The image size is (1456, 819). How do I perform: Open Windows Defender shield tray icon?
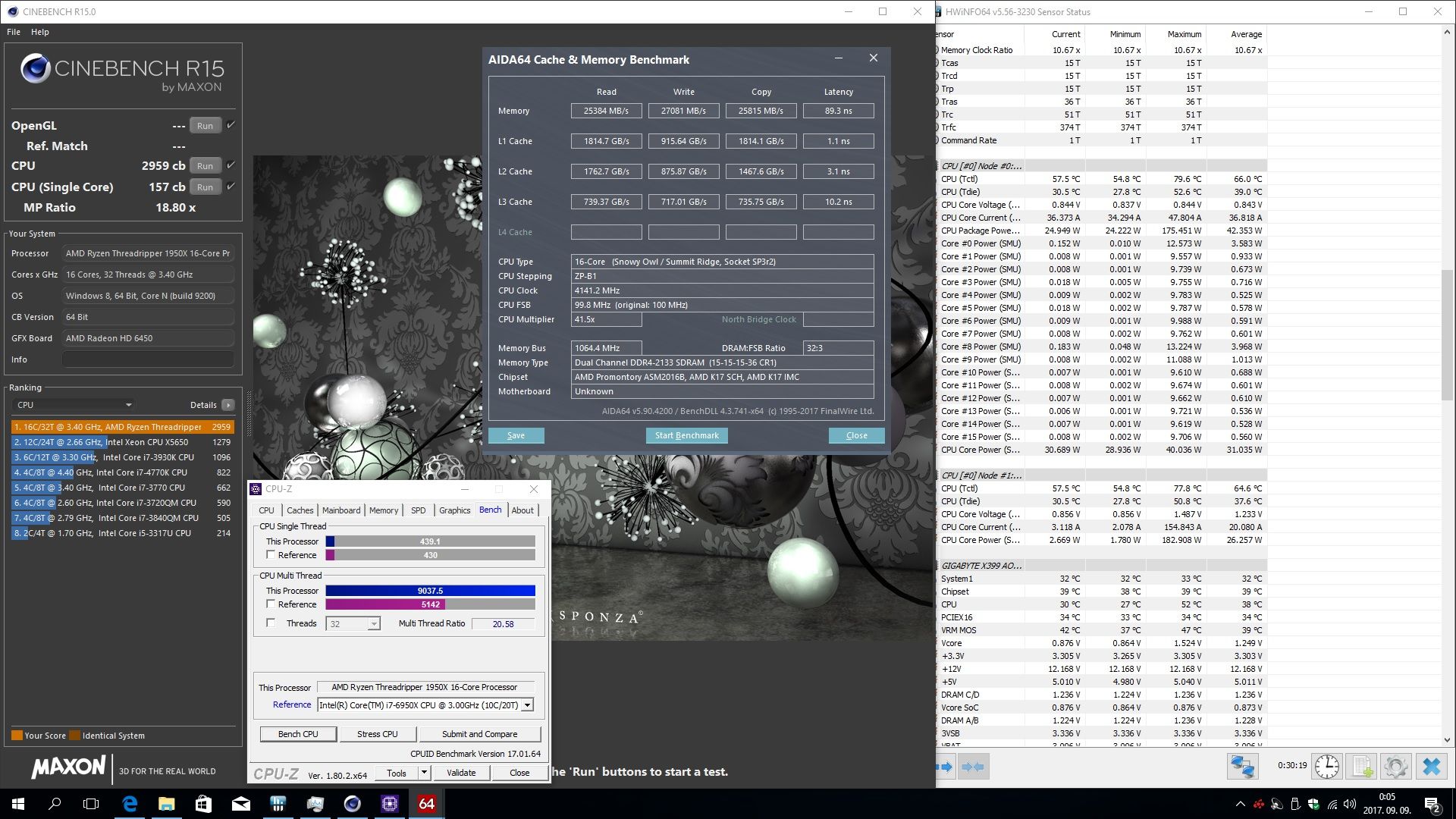[1314, 805]
